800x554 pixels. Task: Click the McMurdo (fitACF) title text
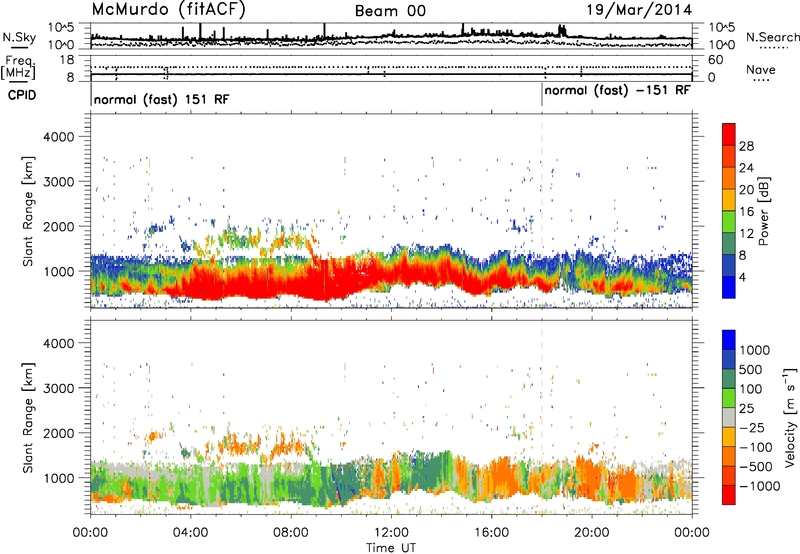coord(168,10)
